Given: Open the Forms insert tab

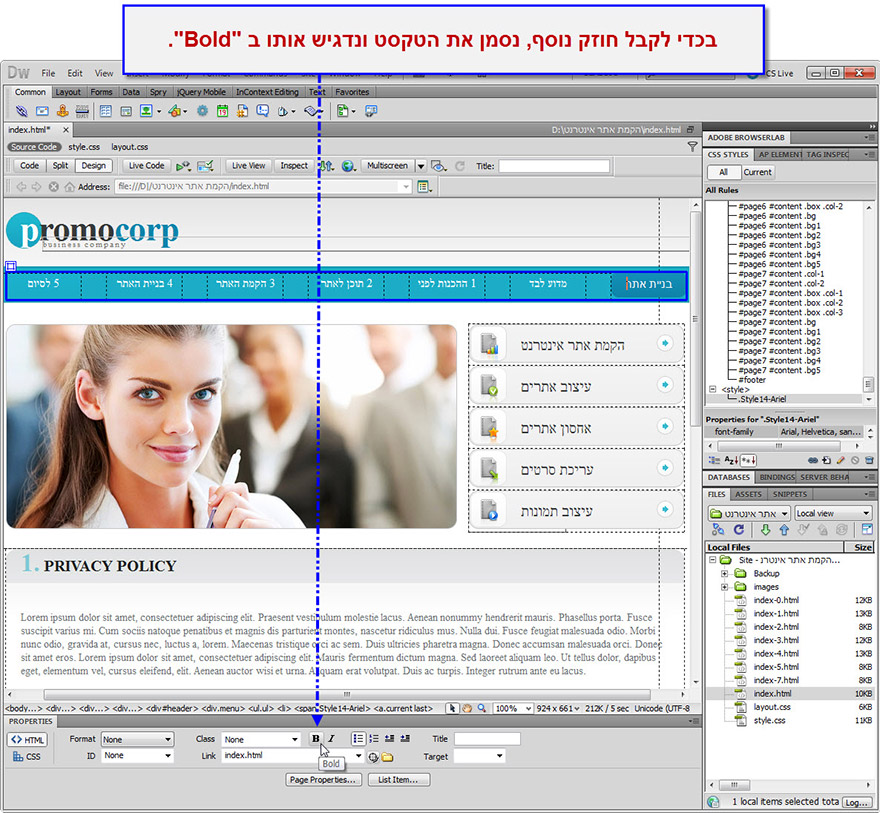Looking at the screenshot, I should pos(101,92).
